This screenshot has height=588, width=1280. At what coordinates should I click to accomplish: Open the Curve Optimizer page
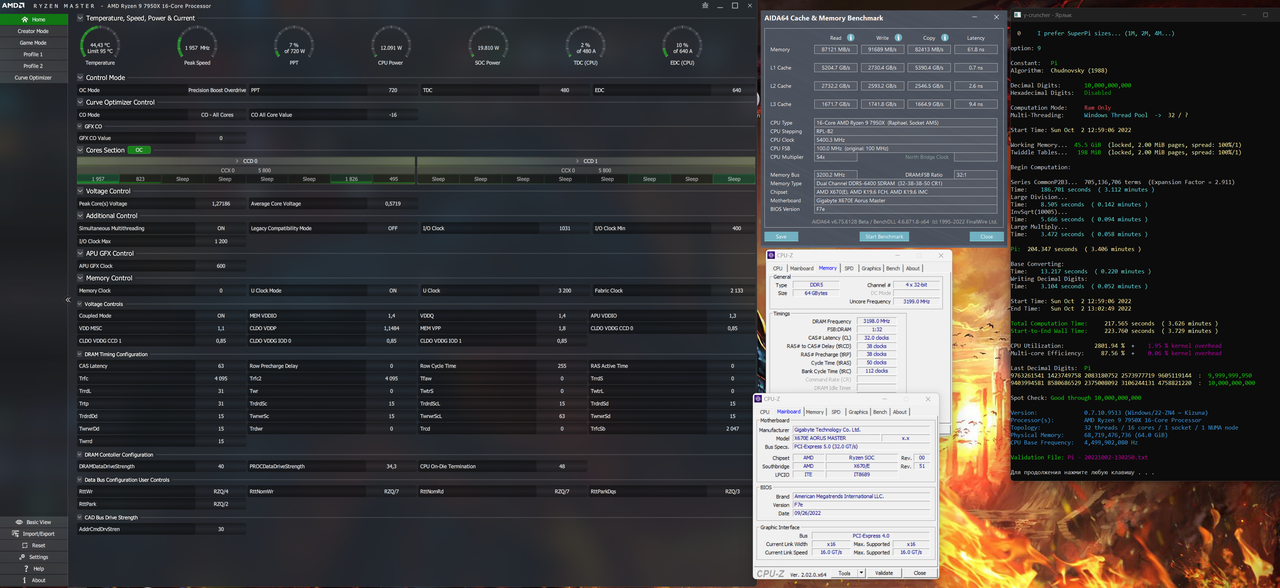[x=34, y=77]
